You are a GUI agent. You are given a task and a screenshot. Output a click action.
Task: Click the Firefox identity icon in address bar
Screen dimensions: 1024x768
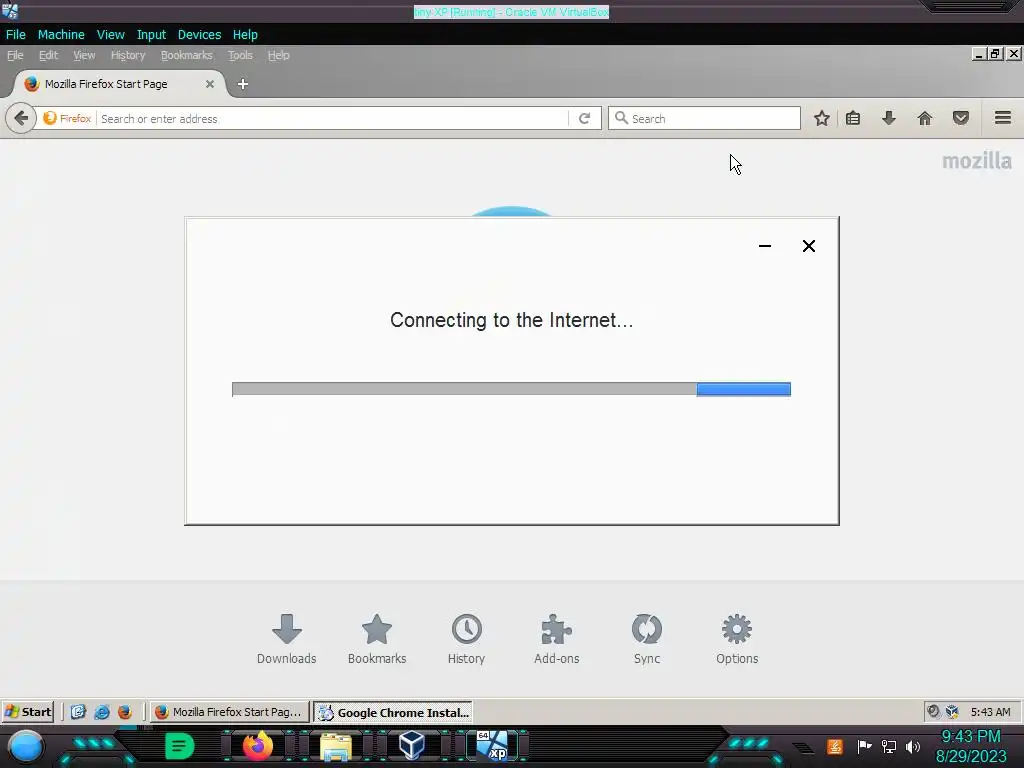coord(67,118)
